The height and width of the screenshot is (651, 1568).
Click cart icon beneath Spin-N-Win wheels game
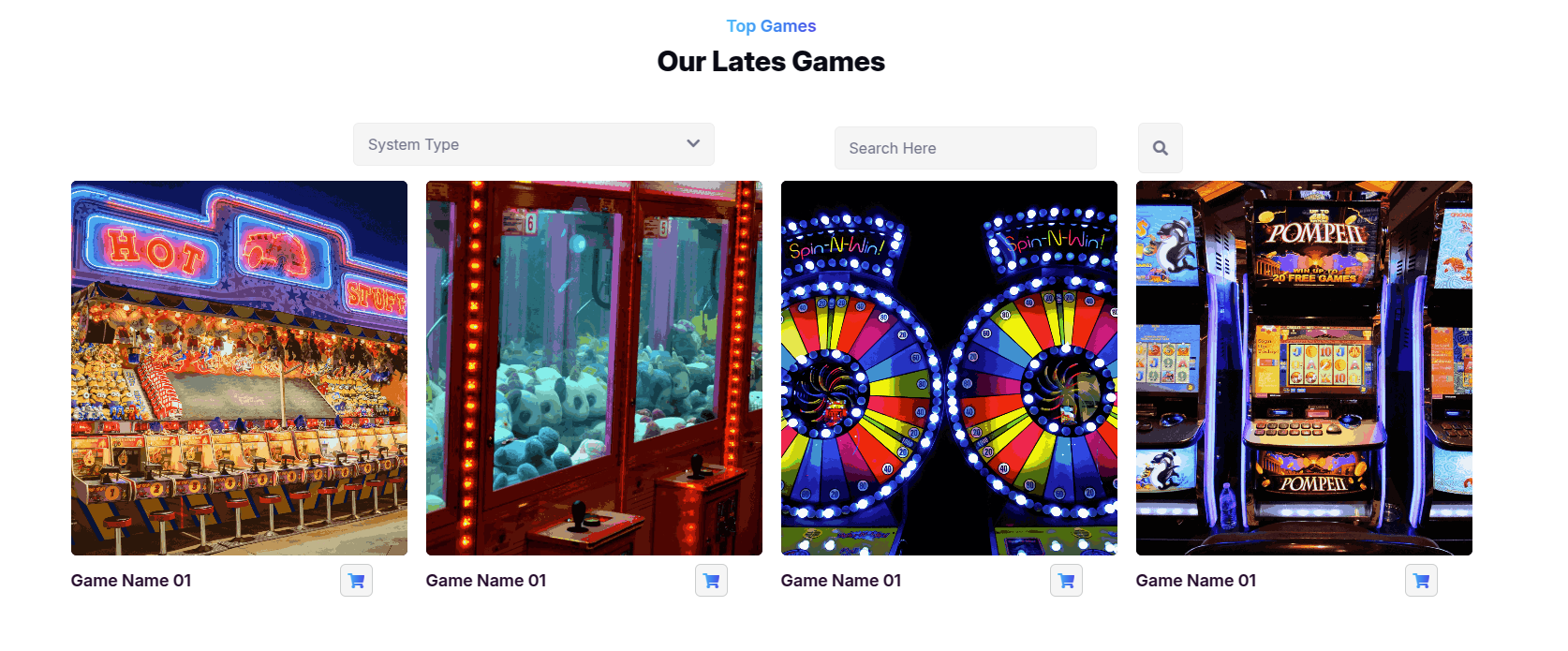point(1066,581)
